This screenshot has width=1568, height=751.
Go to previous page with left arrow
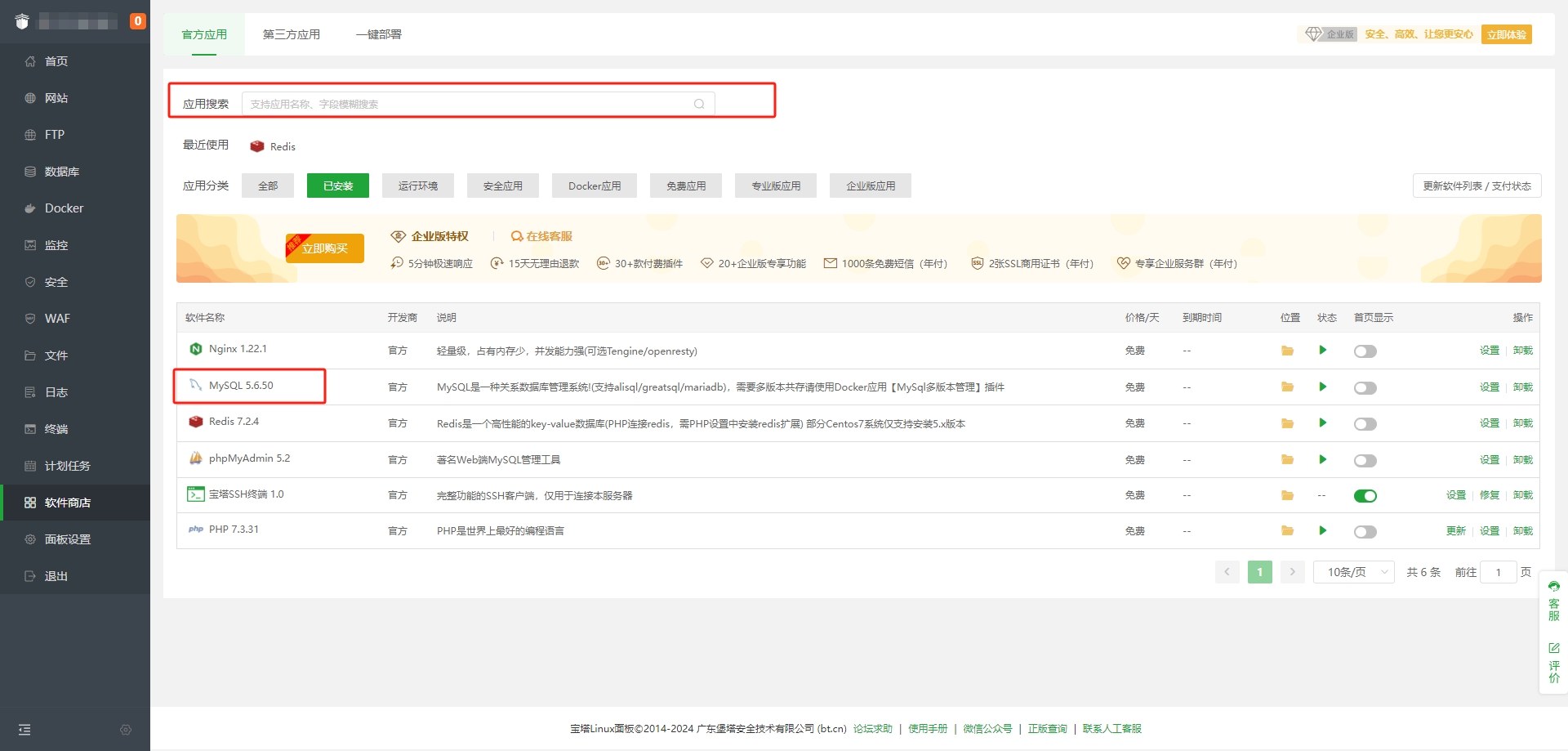pyautogui.click(x=1227, y=572)
